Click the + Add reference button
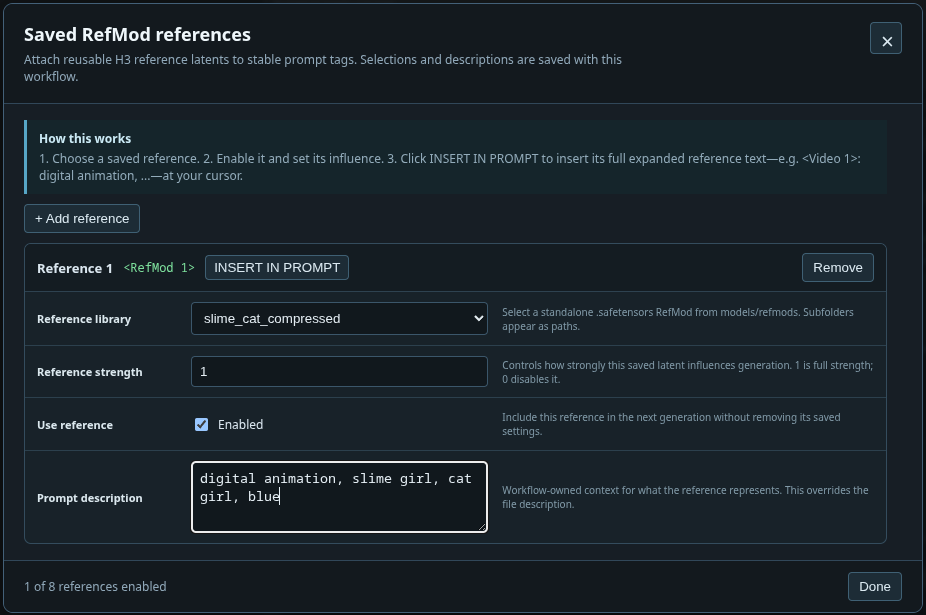Viewport: 926px width, 615px height. (82, 219)
